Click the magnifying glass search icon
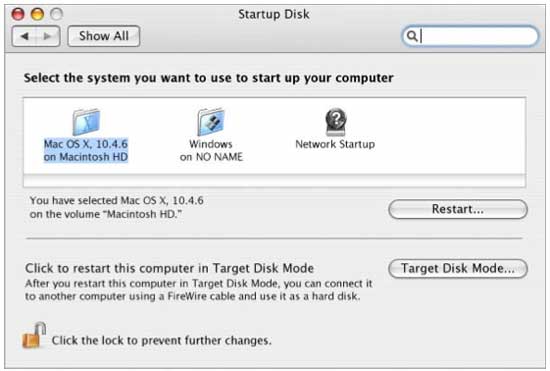 (x=412, y=36)
